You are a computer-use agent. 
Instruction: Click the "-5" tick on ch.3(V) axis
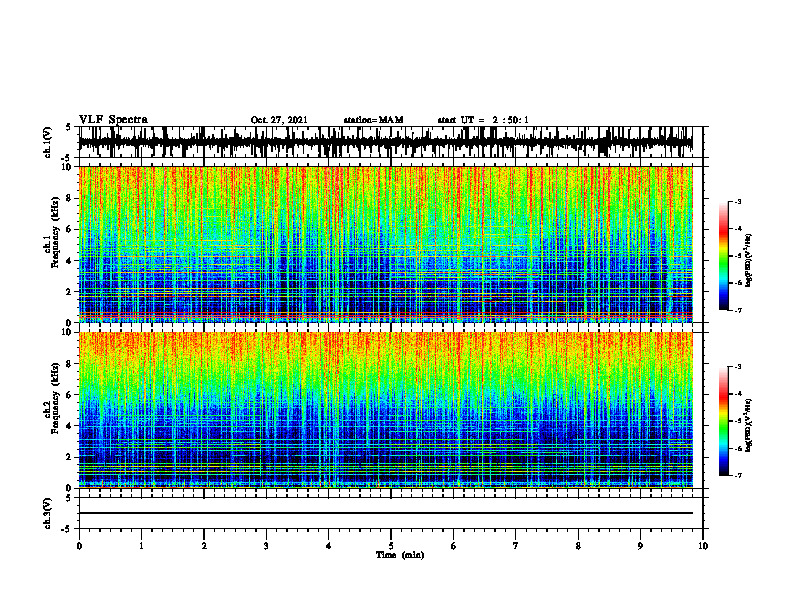coord(67,529)
